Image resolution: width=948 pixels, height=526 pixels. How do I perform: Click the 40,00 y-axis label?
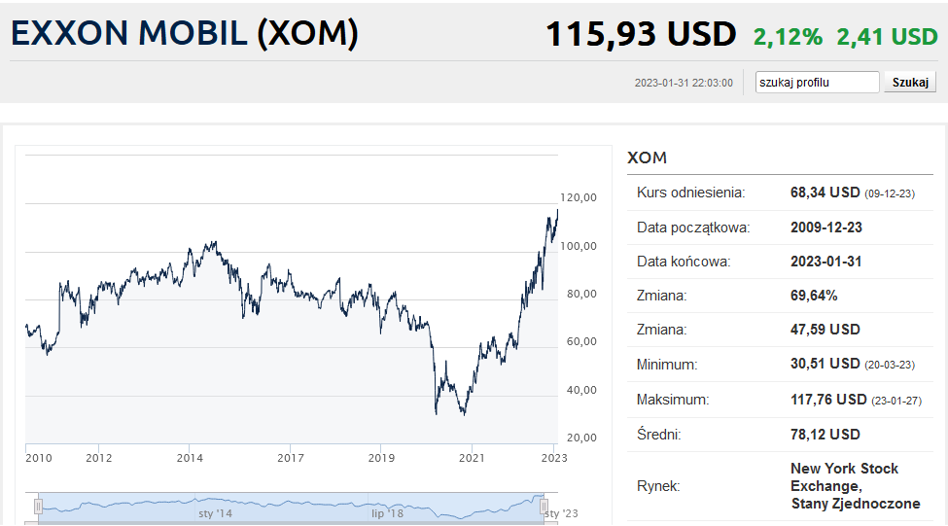(x=582, y=391)
